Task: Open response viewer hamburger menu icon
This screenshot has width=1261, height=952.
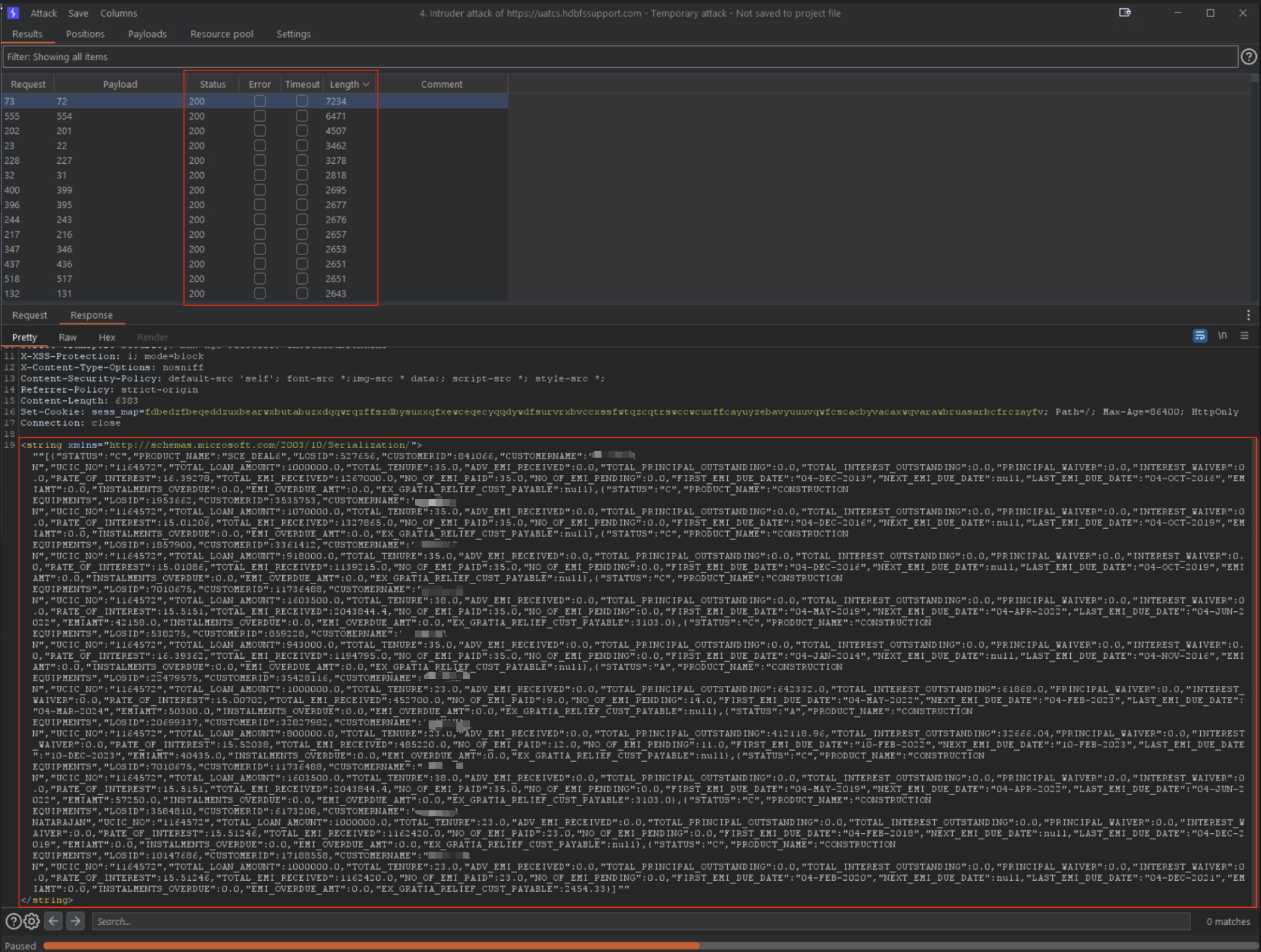Action: pos(1244,336)
